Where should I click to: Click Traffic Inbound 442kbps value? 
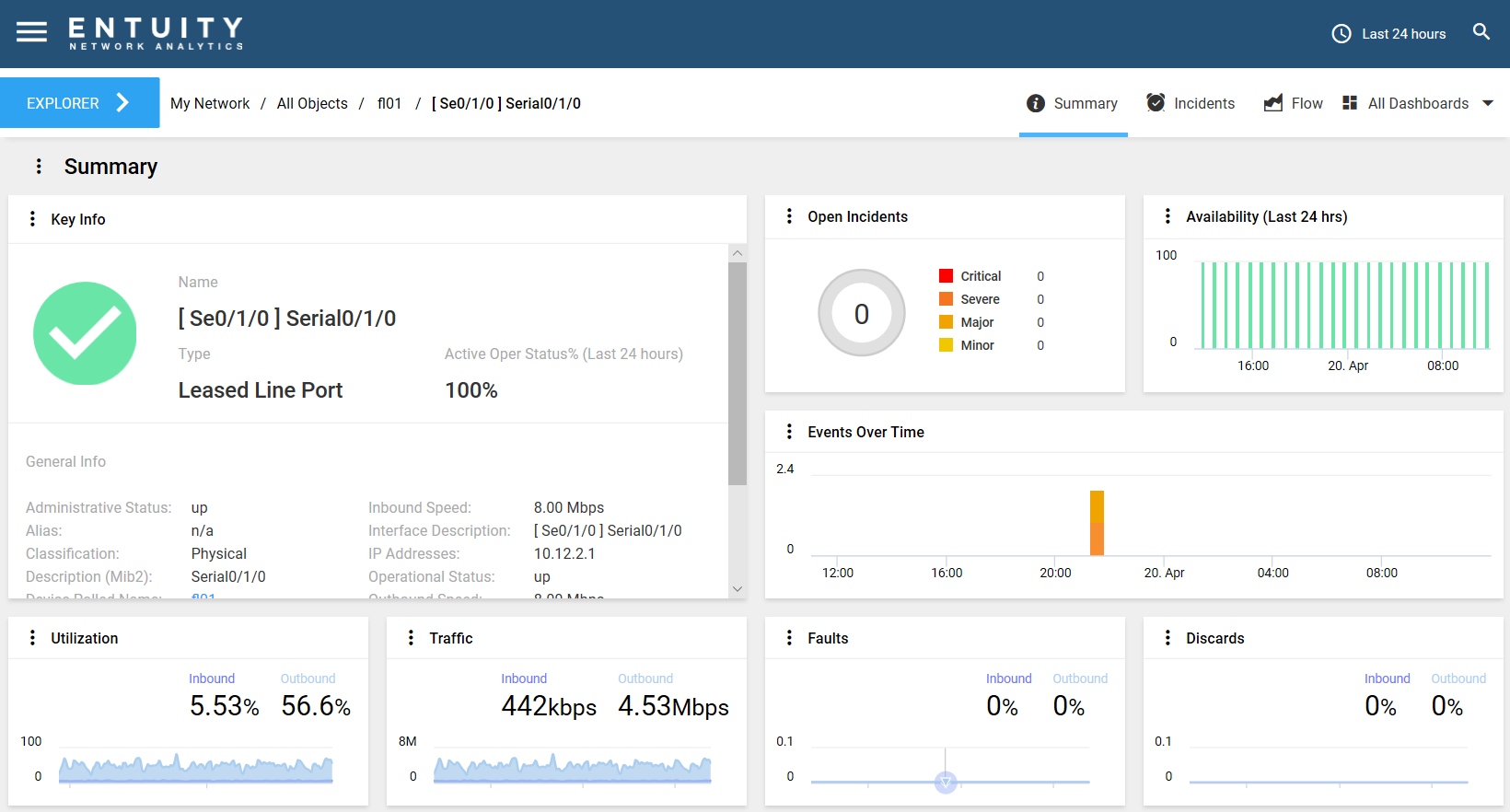[549, 706]
